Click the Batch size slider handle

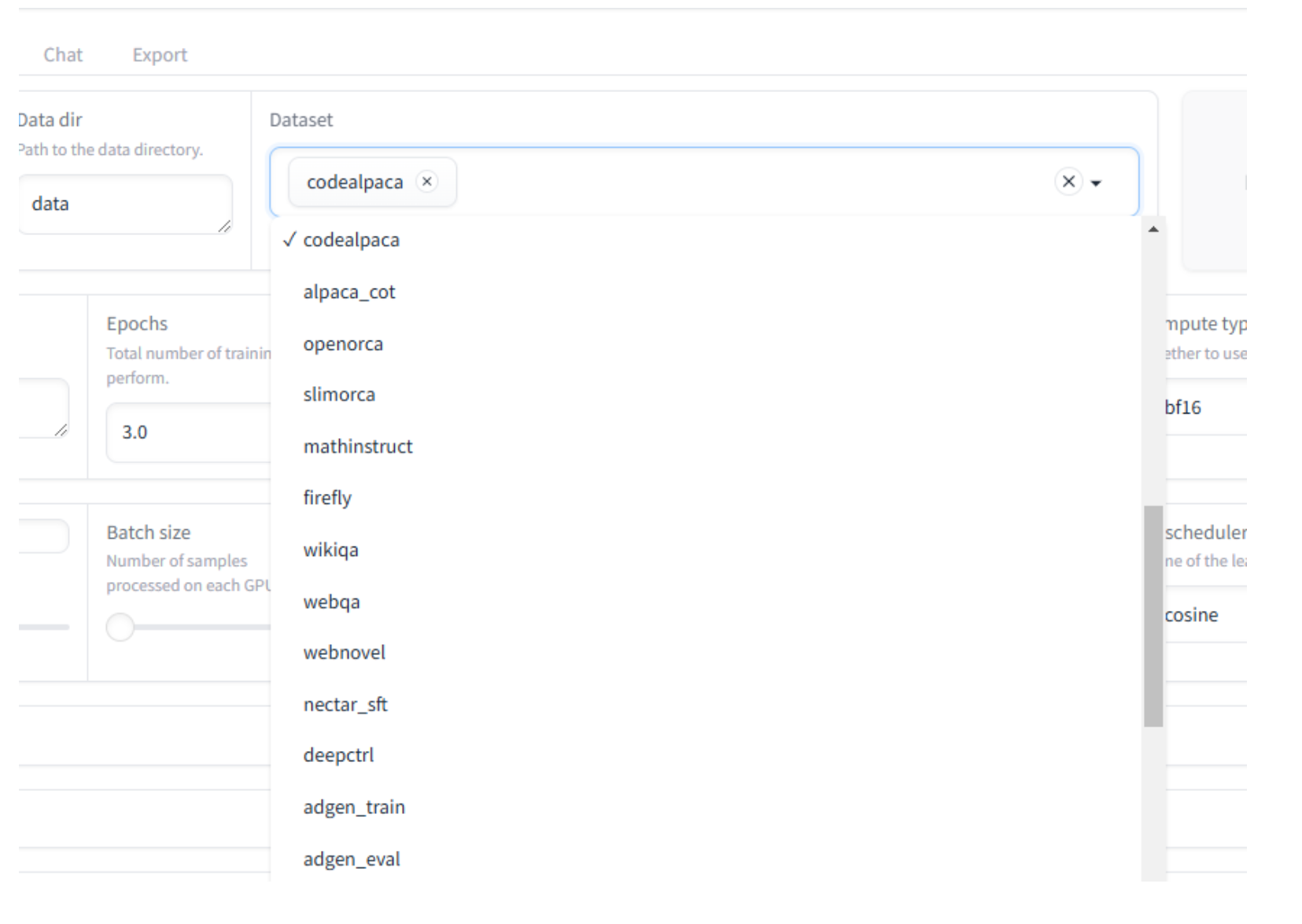coord(120,628)
